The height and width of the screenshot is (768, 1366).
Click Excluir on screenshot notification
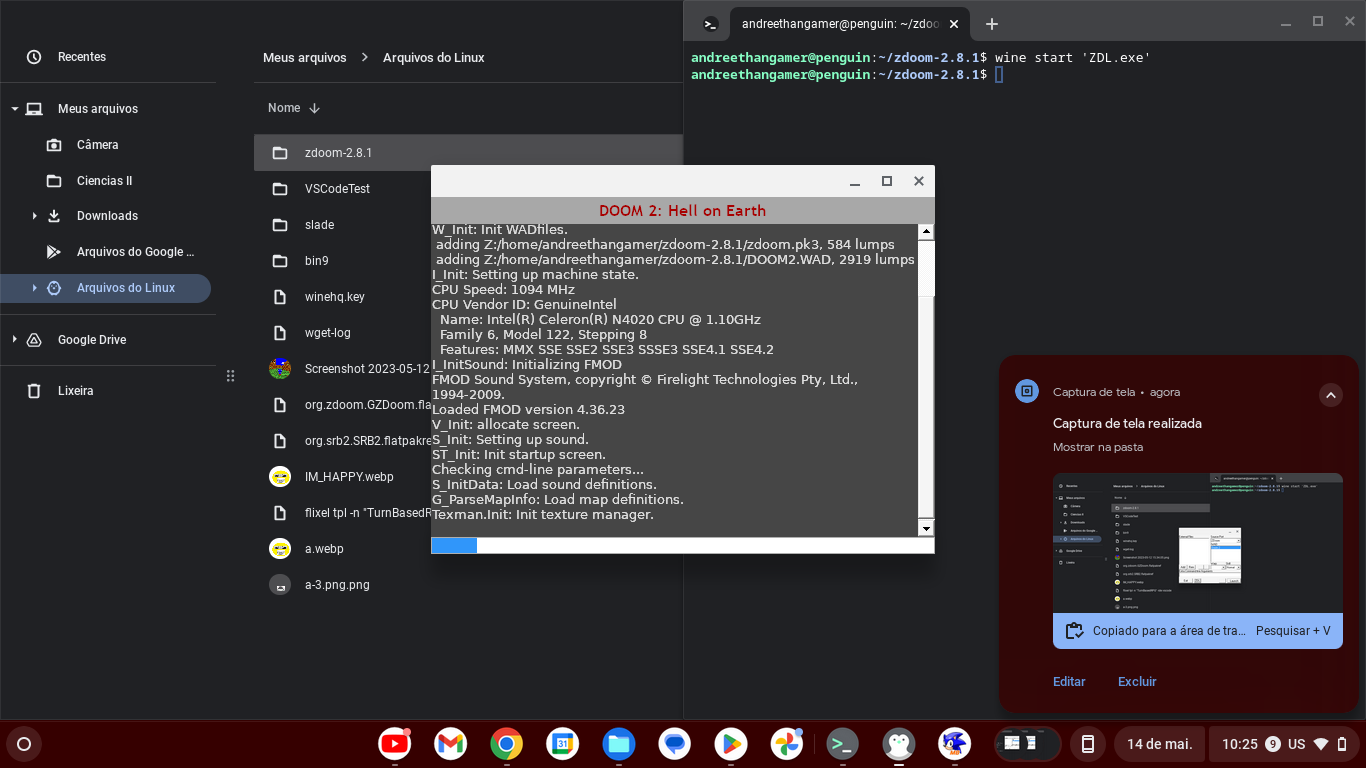pos(1137,682)
